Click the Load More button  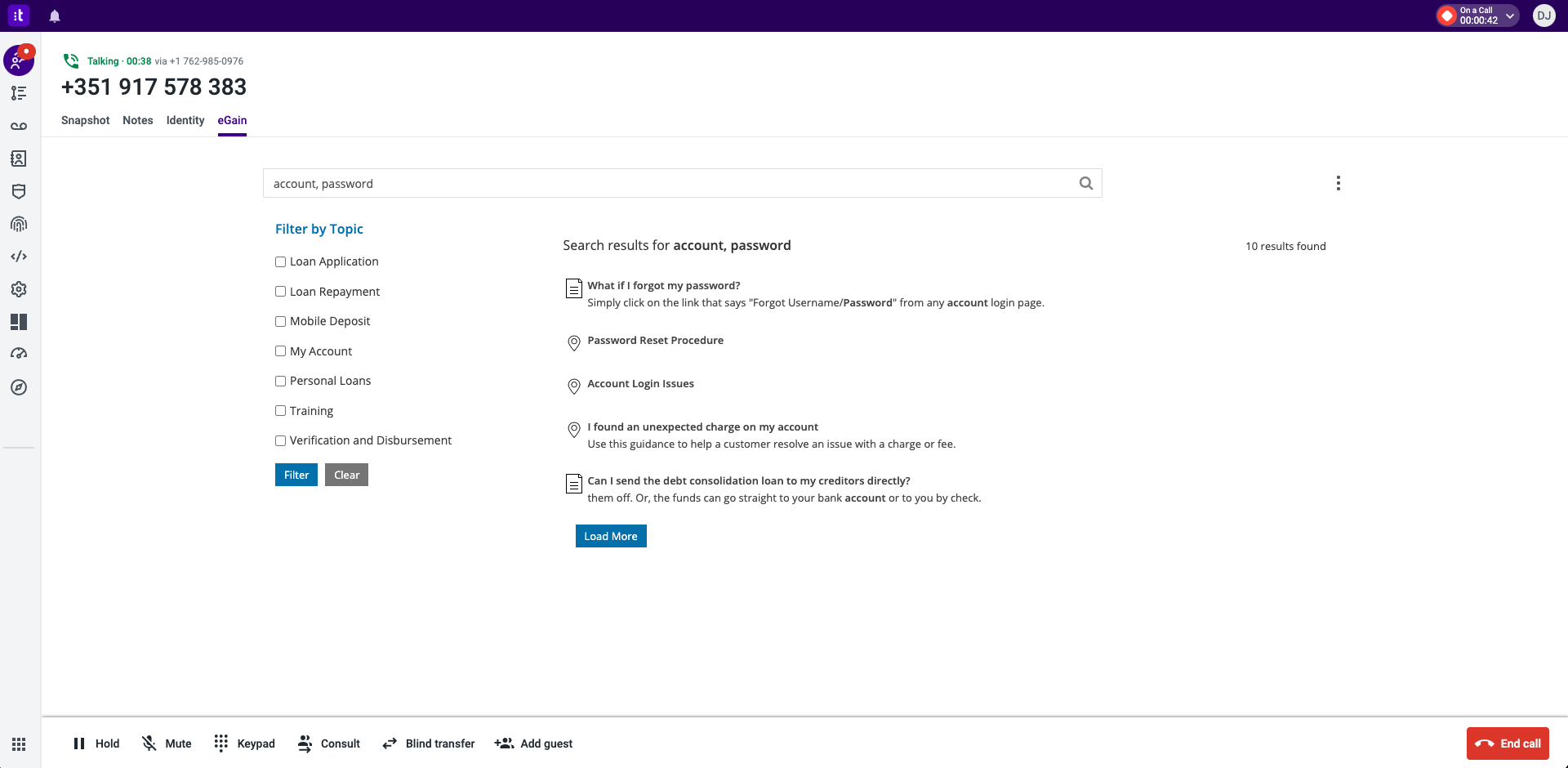[x=610, y=536]
